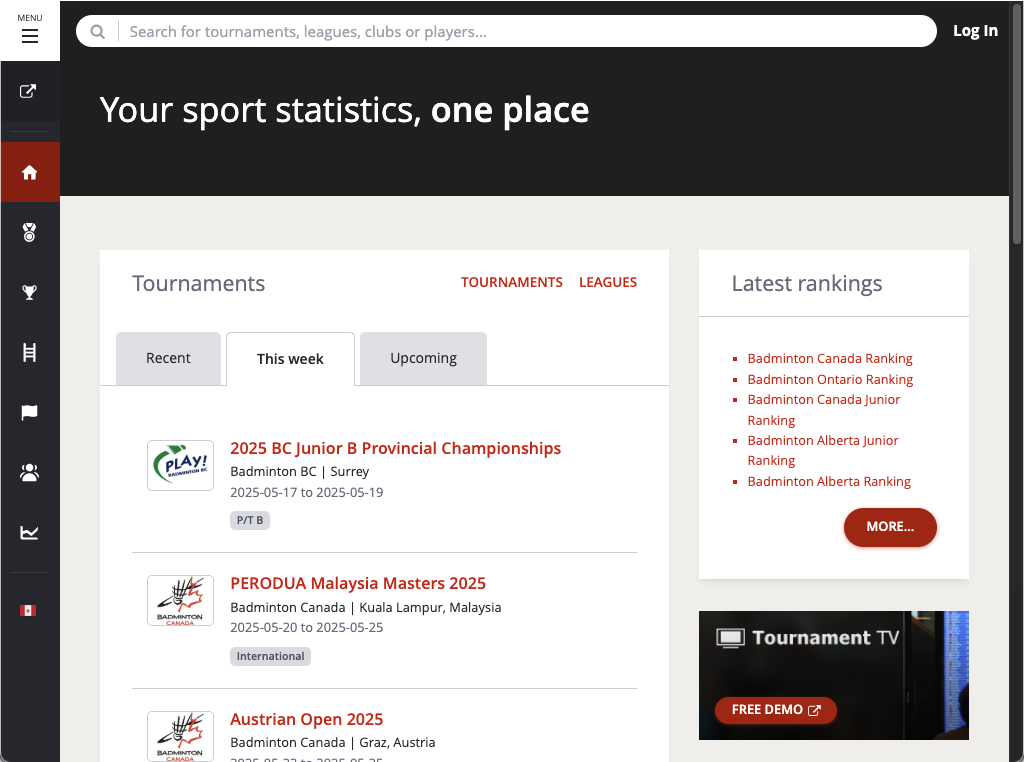Open 2025 BC Junior B Provincial Championships
Viewport: 1024px width, 762px height.
tap(395, 448)
